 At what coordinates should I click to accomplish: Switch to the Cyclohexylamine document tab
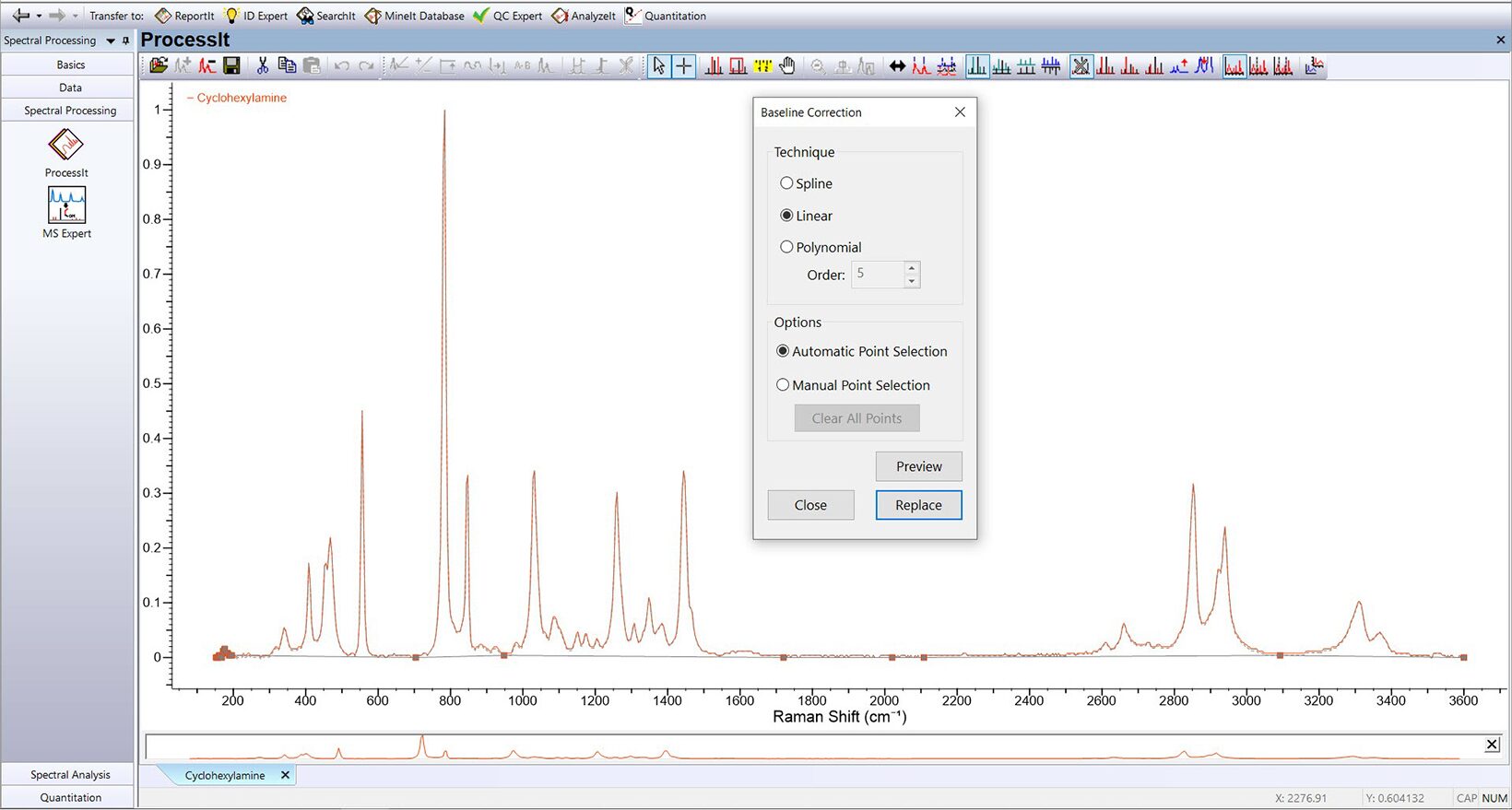click(x=225, y=776)
